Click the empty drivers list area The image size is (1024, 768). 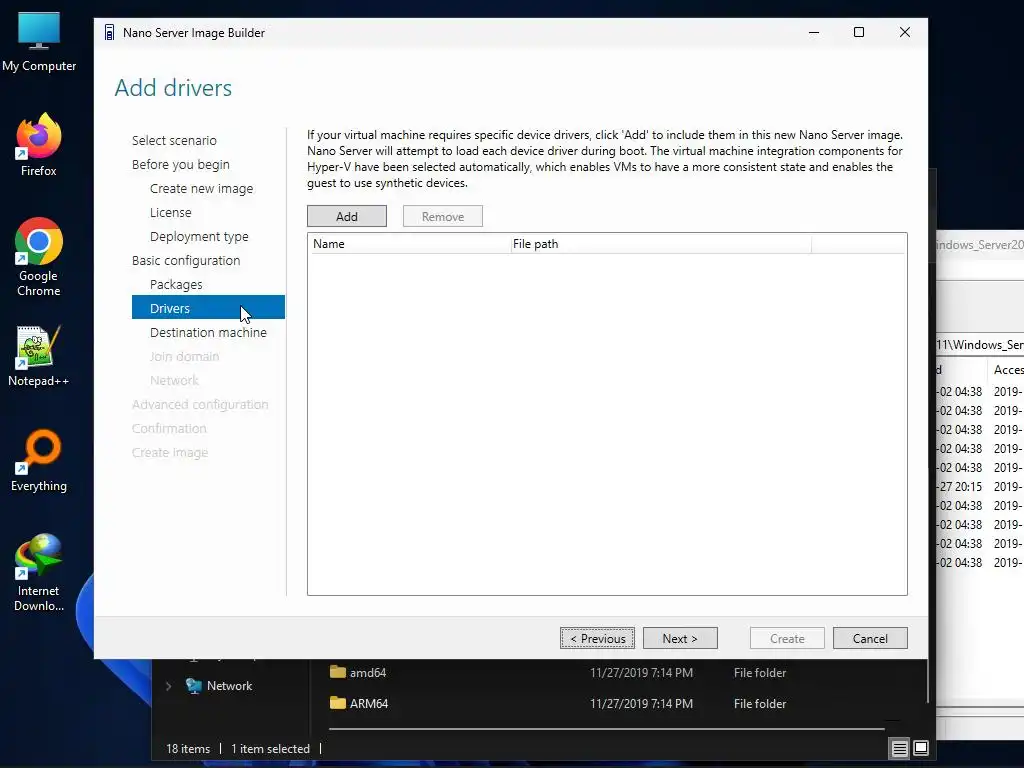(607, 423)
